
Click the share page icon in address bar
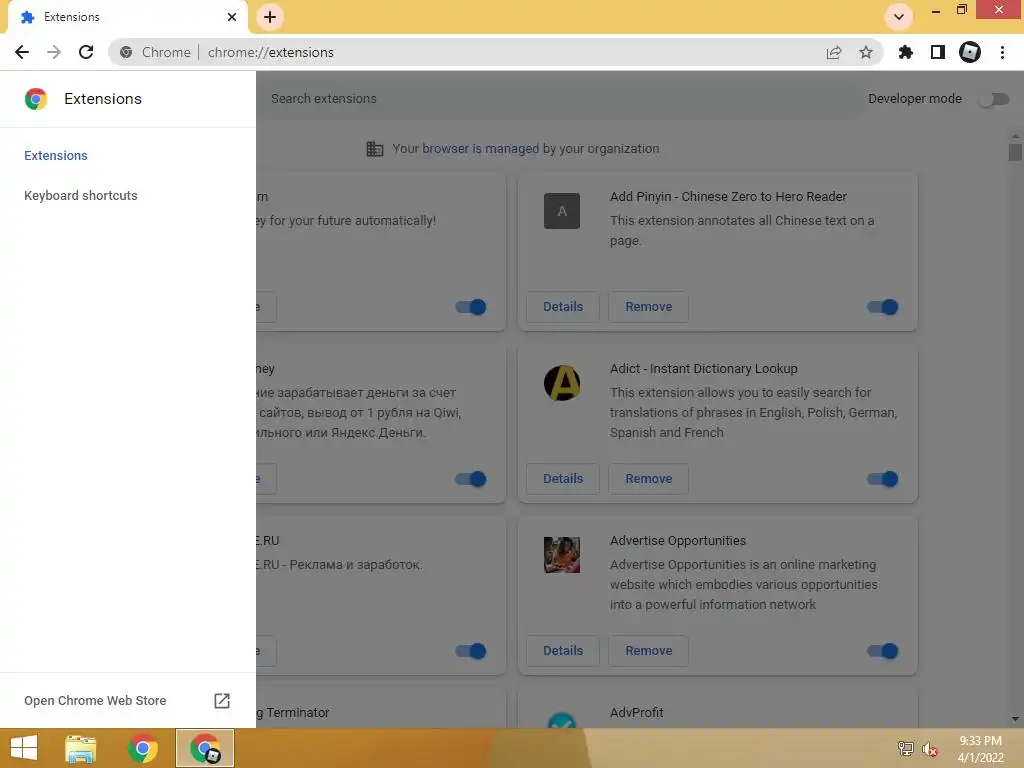click(834, 52)
